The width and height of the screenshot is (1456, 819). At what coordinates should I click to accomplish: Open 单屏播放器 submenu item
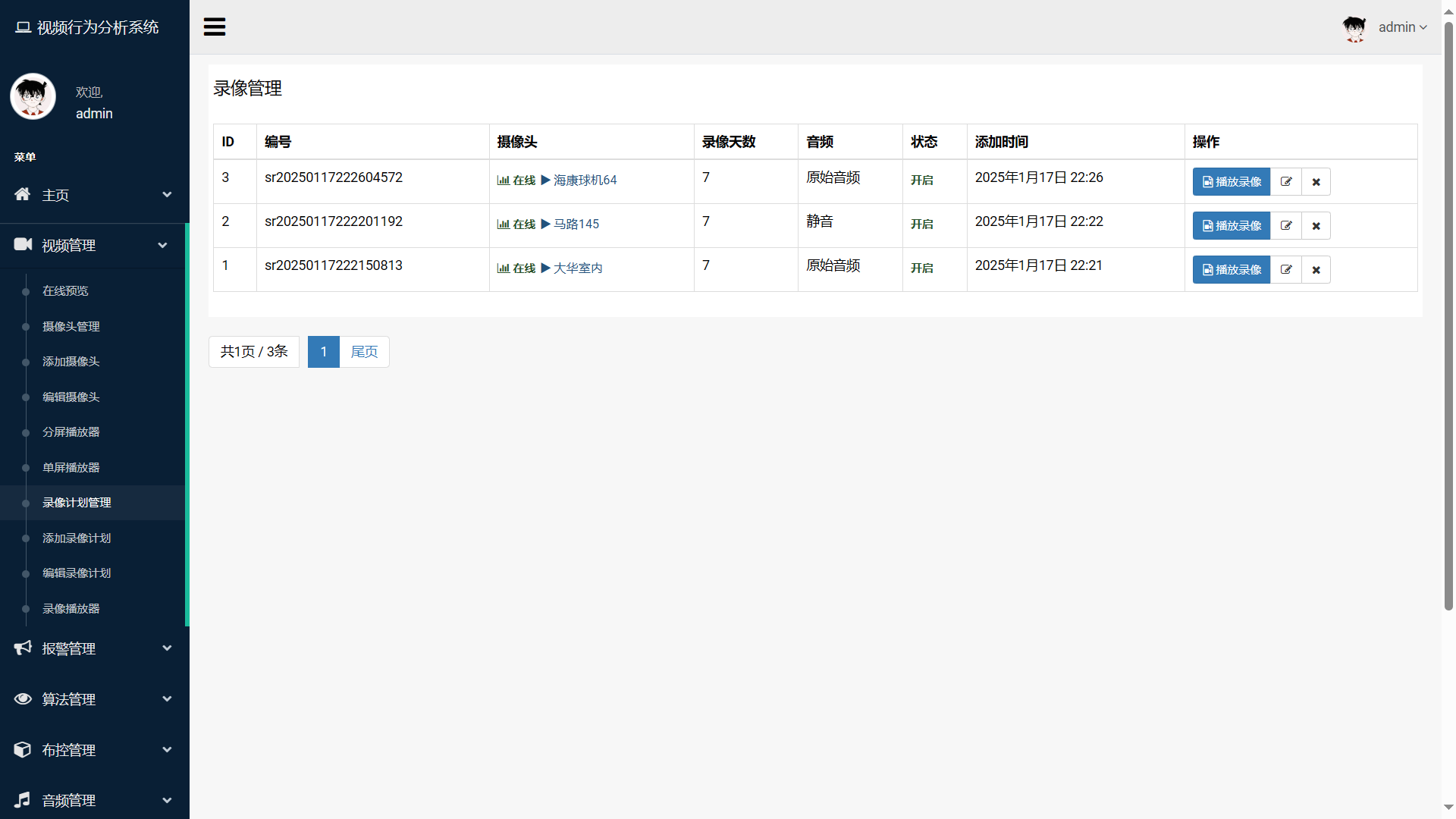71,468
